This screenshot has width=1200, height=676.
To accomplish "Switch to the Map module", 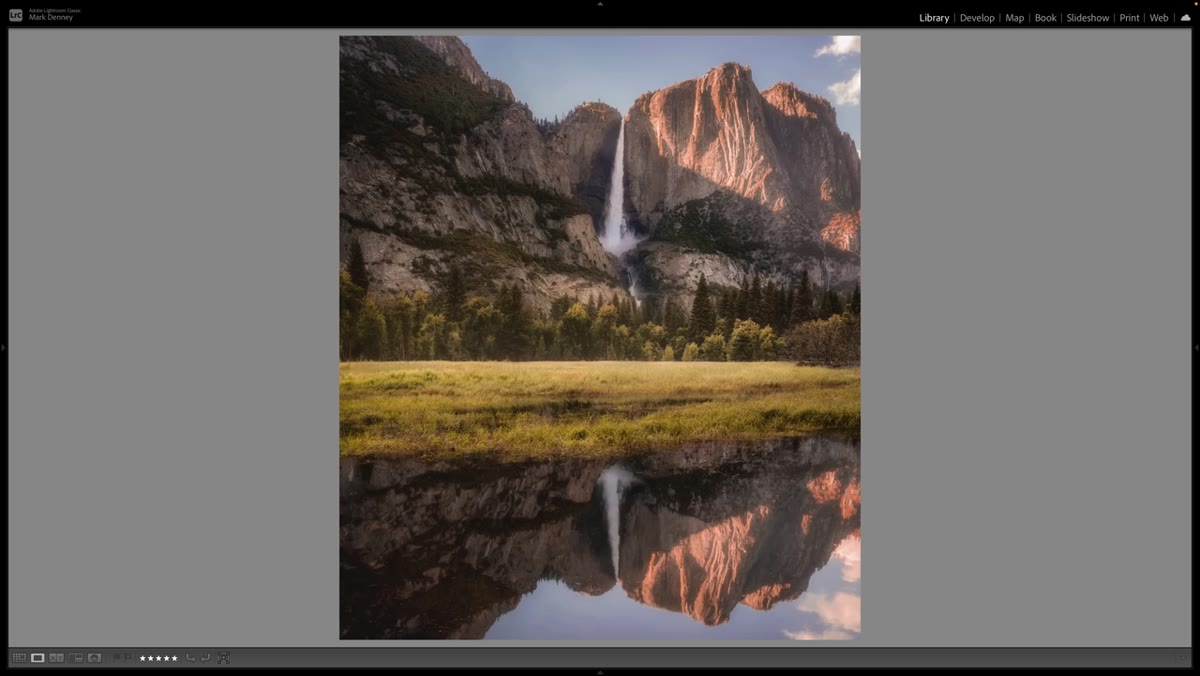I will (x=1014, y=18).
